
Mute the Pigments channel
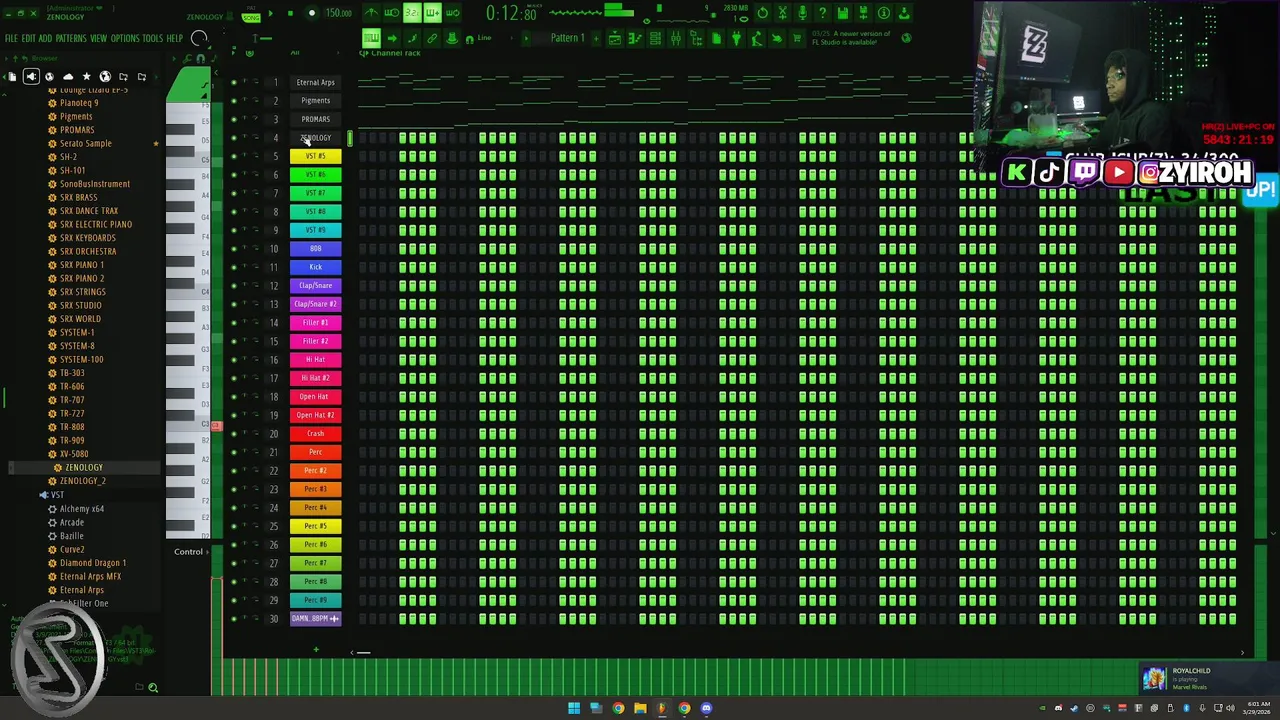[x=234, y=100]
